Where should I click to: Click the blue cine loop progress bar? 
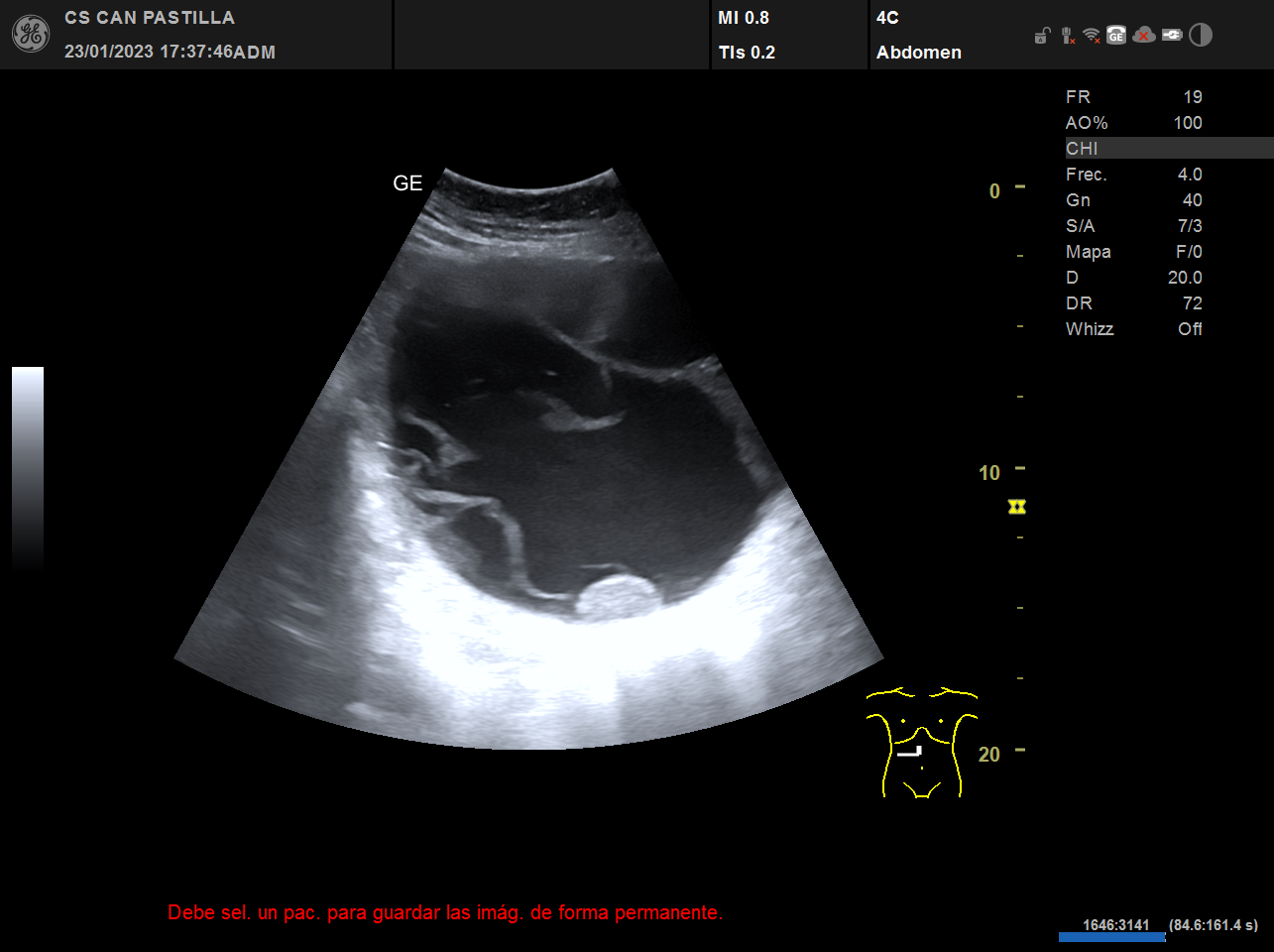click(1111, 936)
